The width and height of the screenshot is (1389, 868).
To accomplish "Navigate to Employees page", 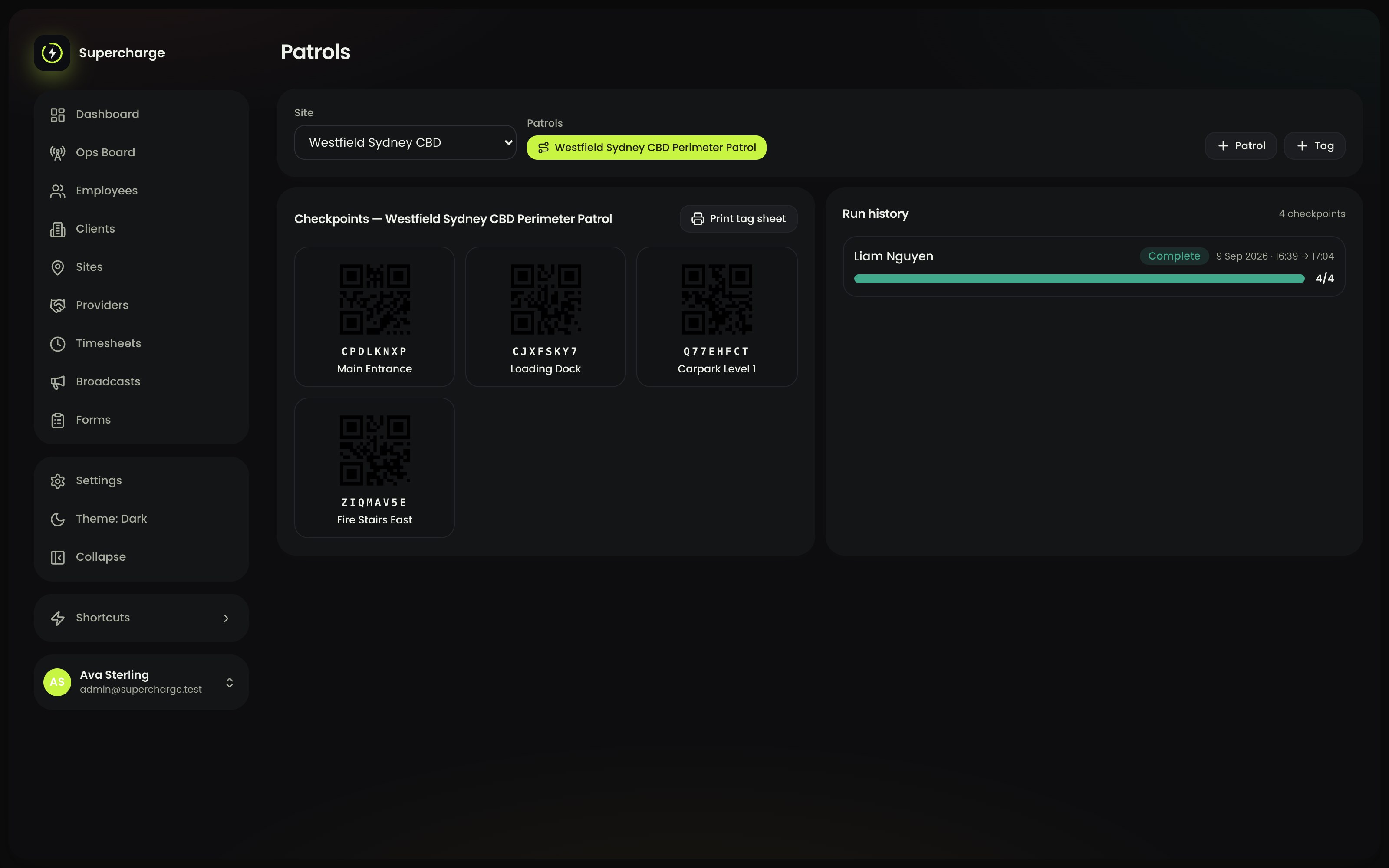I will [141, 191].
